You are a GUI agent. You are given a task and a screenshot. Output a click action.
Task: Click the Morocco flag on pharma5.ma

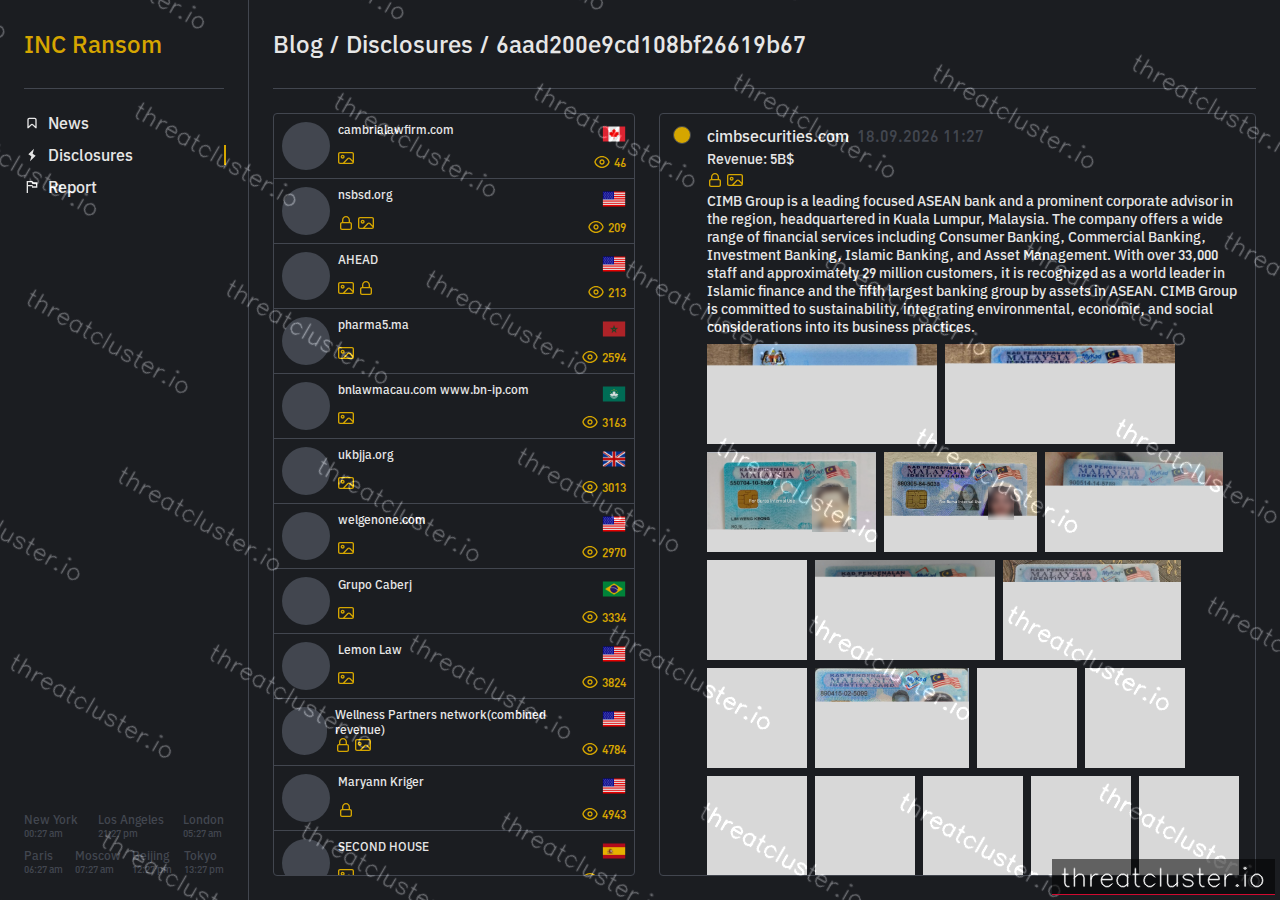click(614, 329)
